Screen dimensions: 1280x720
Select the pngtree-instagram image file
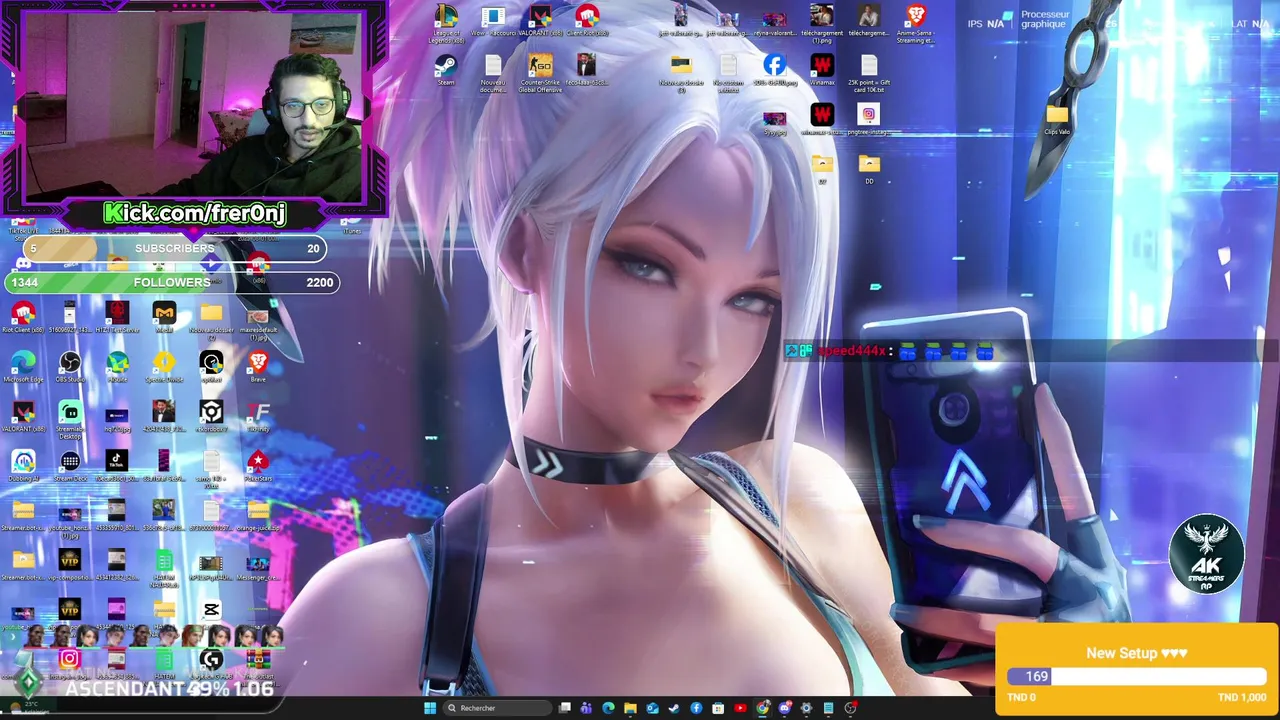tap(869, 119)
